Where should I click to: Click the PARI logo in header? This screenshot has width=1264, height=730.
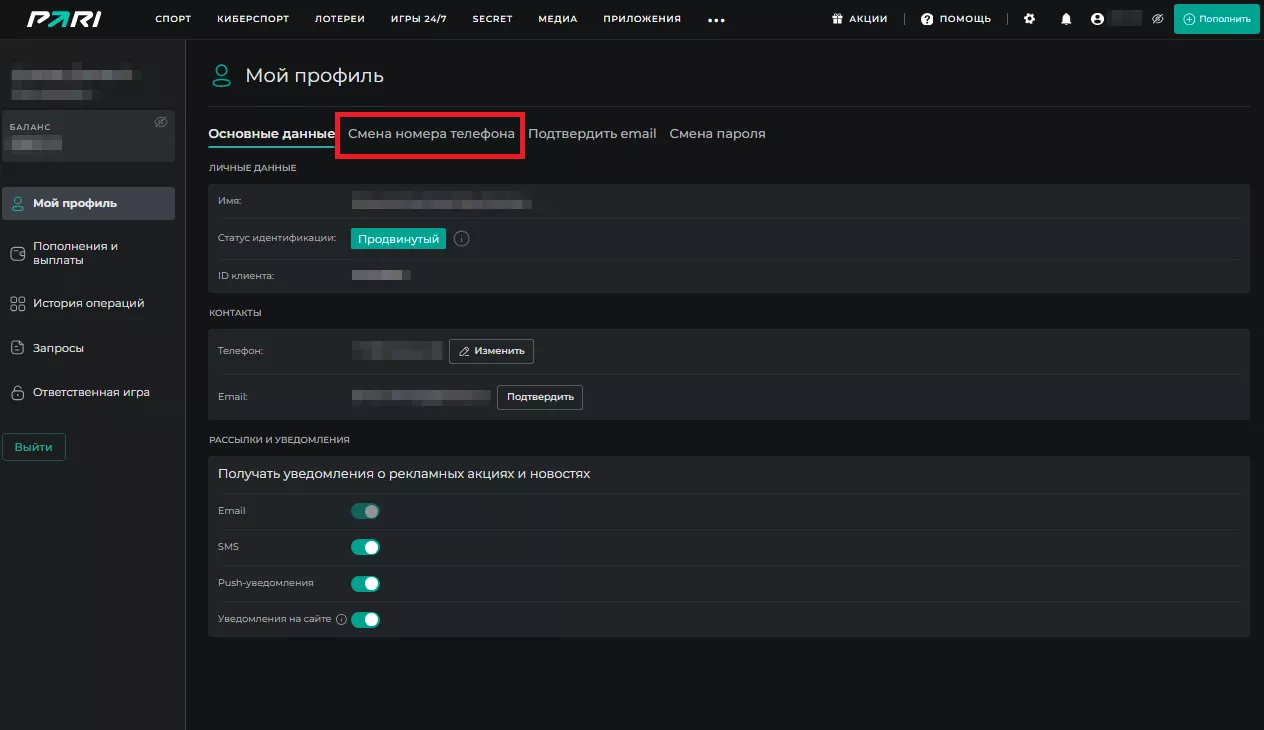(x=64, y=19)
